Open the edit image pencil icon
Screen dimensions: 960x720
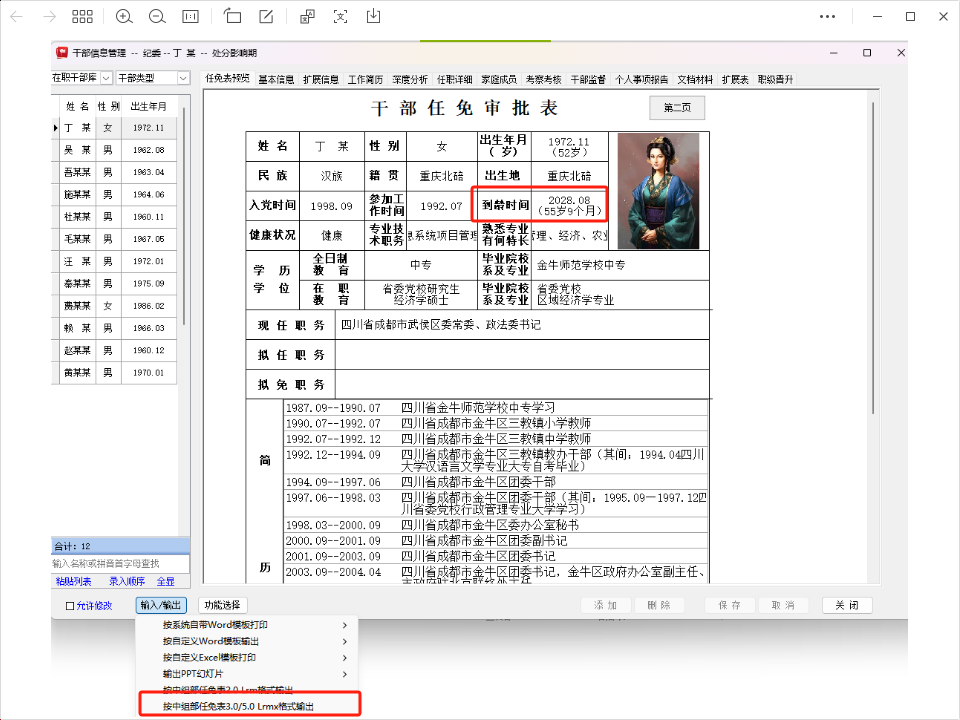click(266, 17)
